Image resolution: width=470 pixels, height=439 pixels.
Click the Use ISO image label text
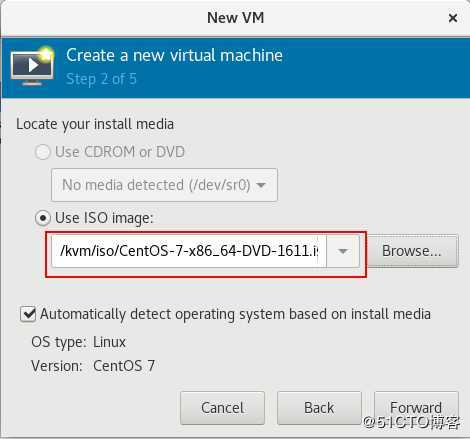104,218
